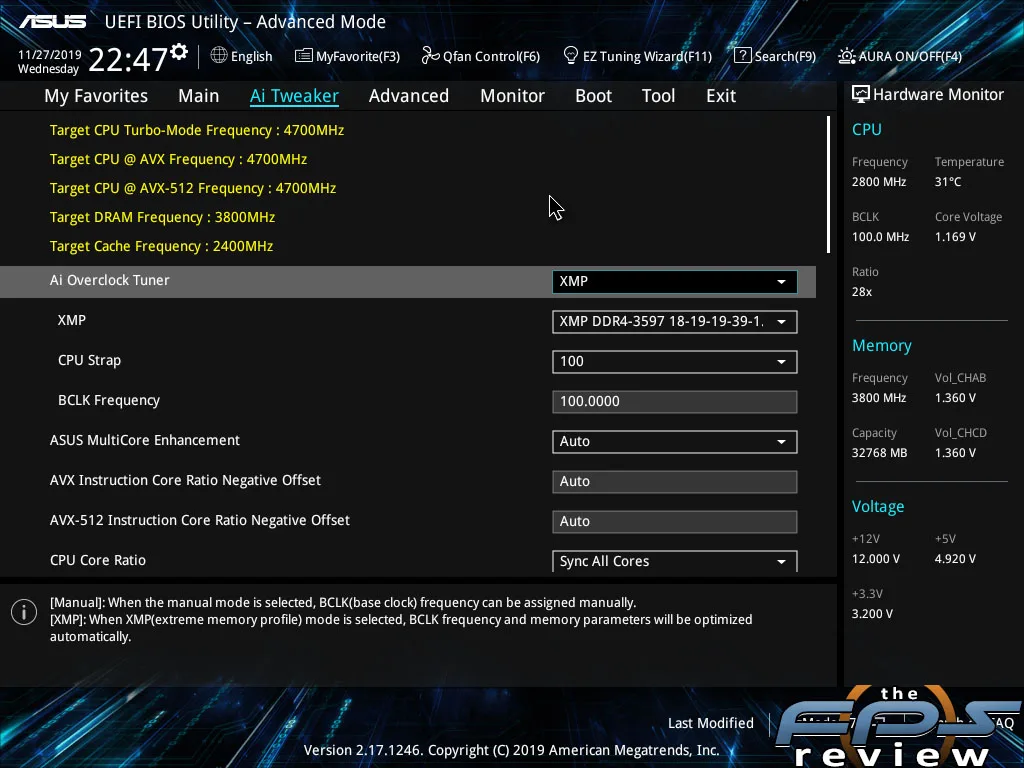
Task: Open the Monitor tab
Action: 512,96
